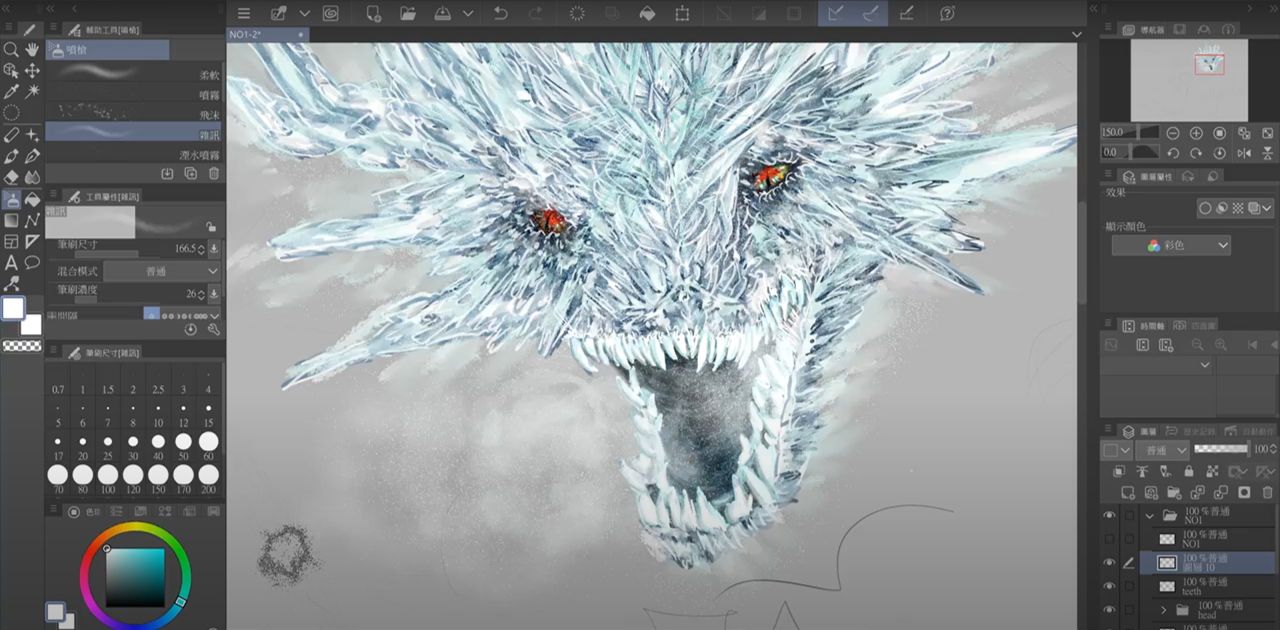
Task: Select the Eraser tool
Action: coord(11,177)
